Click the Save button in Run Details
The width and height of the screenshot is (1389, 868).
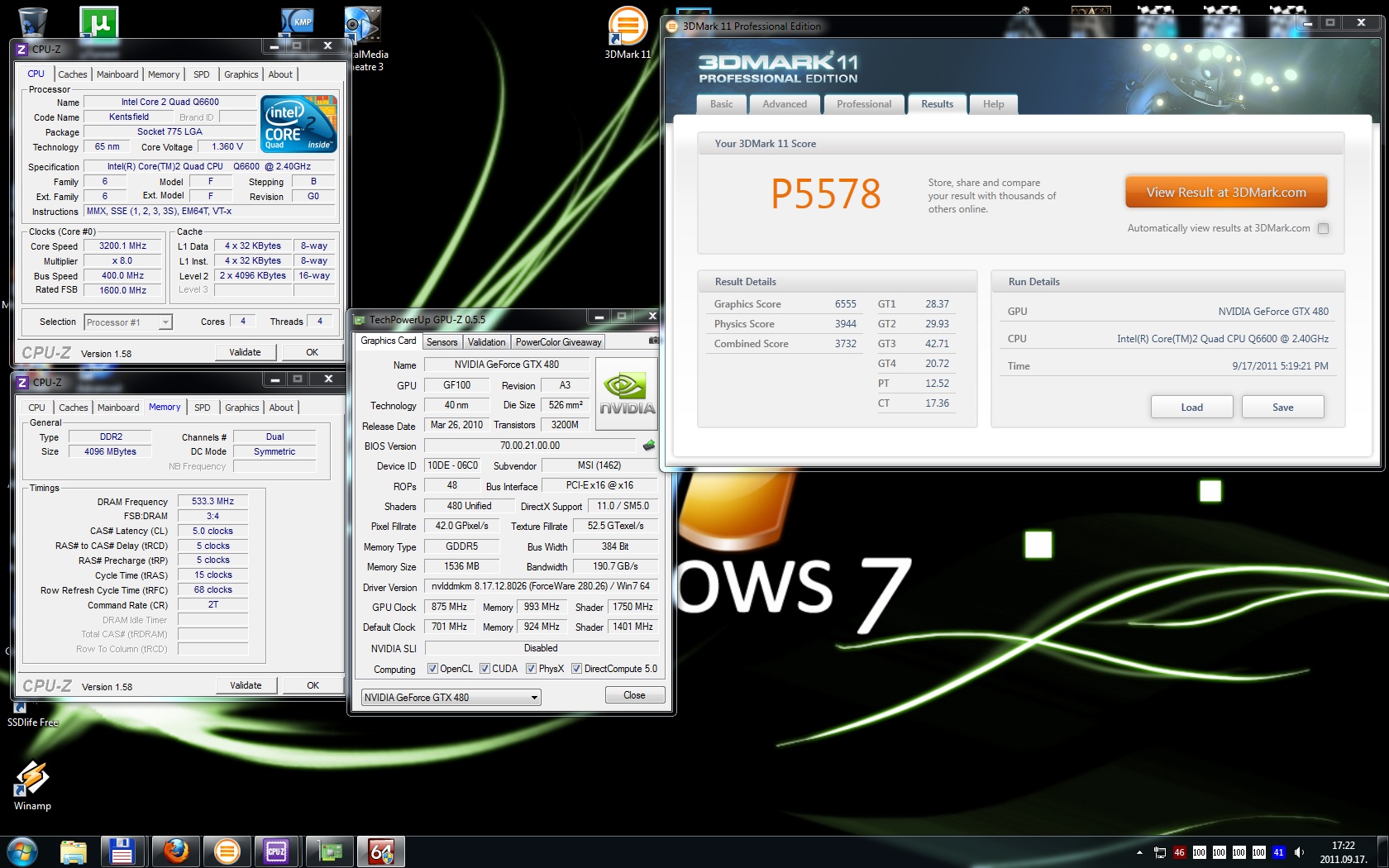(x=1283, y=407)
